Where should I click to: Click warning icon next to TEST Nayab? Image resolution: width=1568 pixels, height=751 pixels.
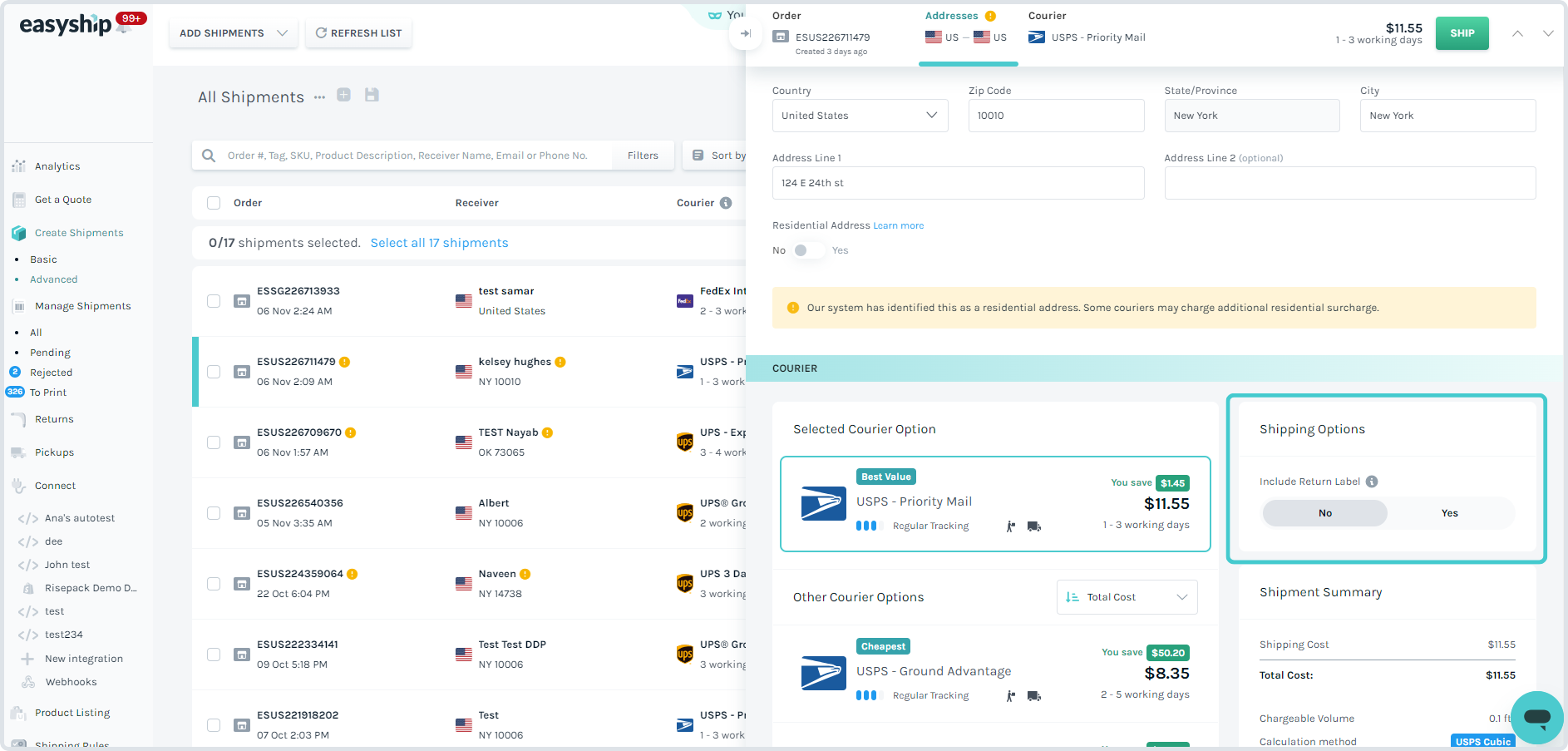tap(547, 432)
